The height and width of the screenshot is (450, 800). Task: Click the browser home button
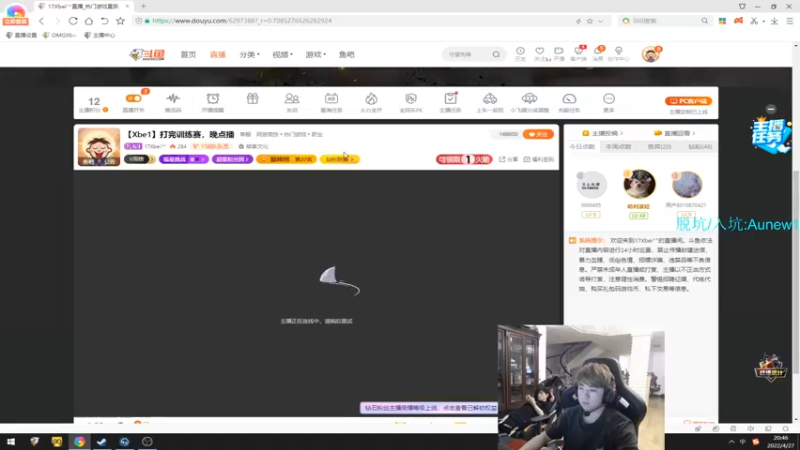[x=89, y=21]
